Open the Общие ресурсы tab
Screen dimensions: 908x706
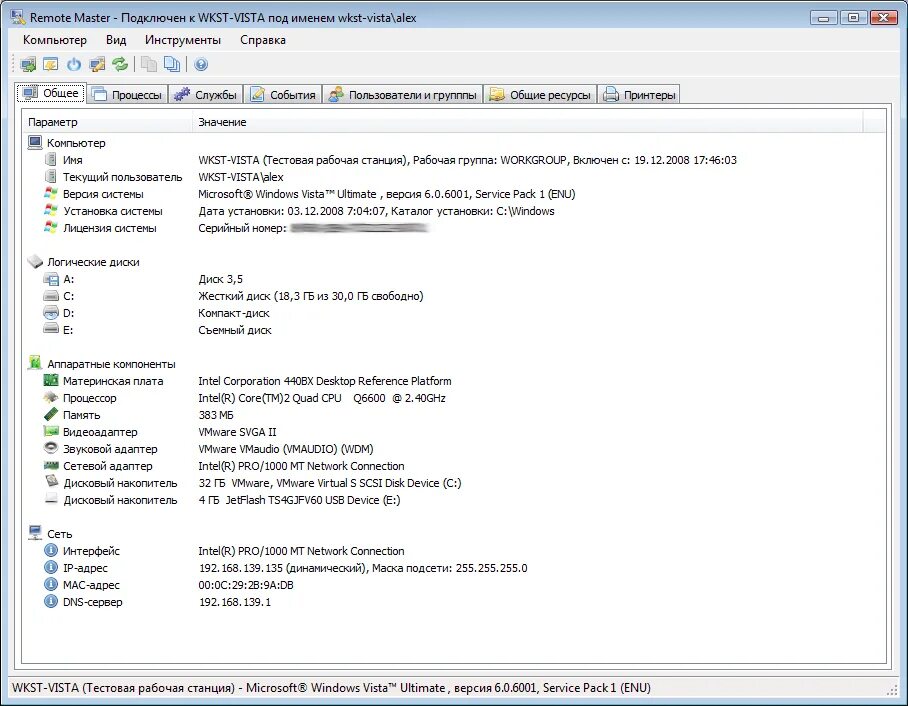(x=540, y=94)
